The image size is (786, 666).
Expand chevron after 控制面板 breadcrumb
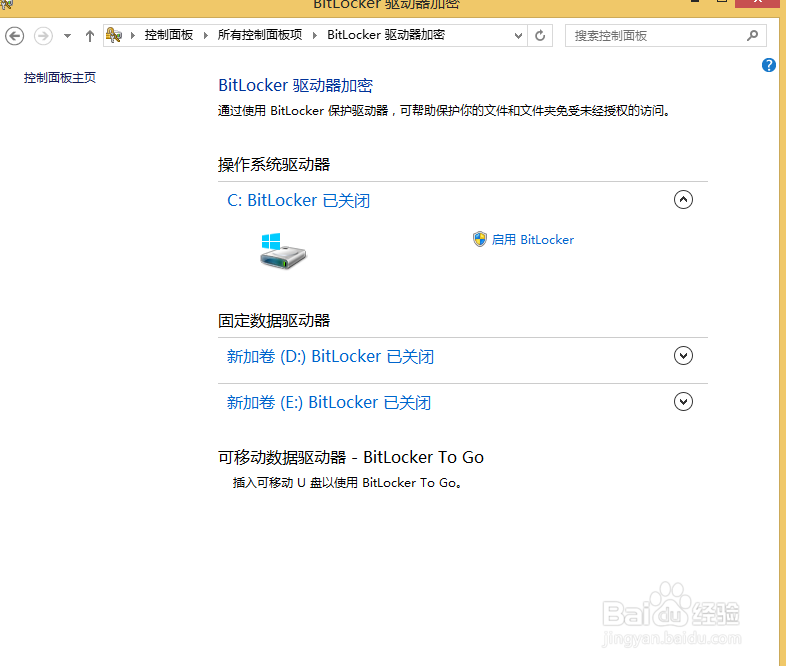pos(206,35)
